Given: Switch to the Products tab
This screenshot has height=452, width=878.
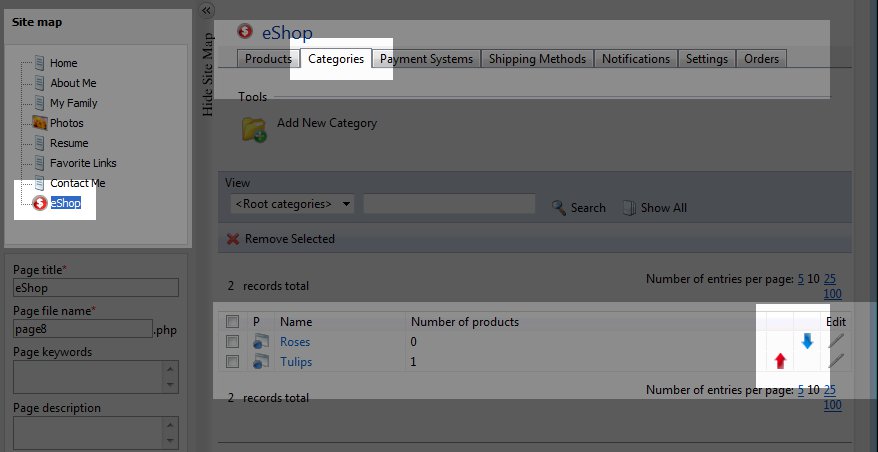Looking at the screenshot, I should tap(268, 59).
